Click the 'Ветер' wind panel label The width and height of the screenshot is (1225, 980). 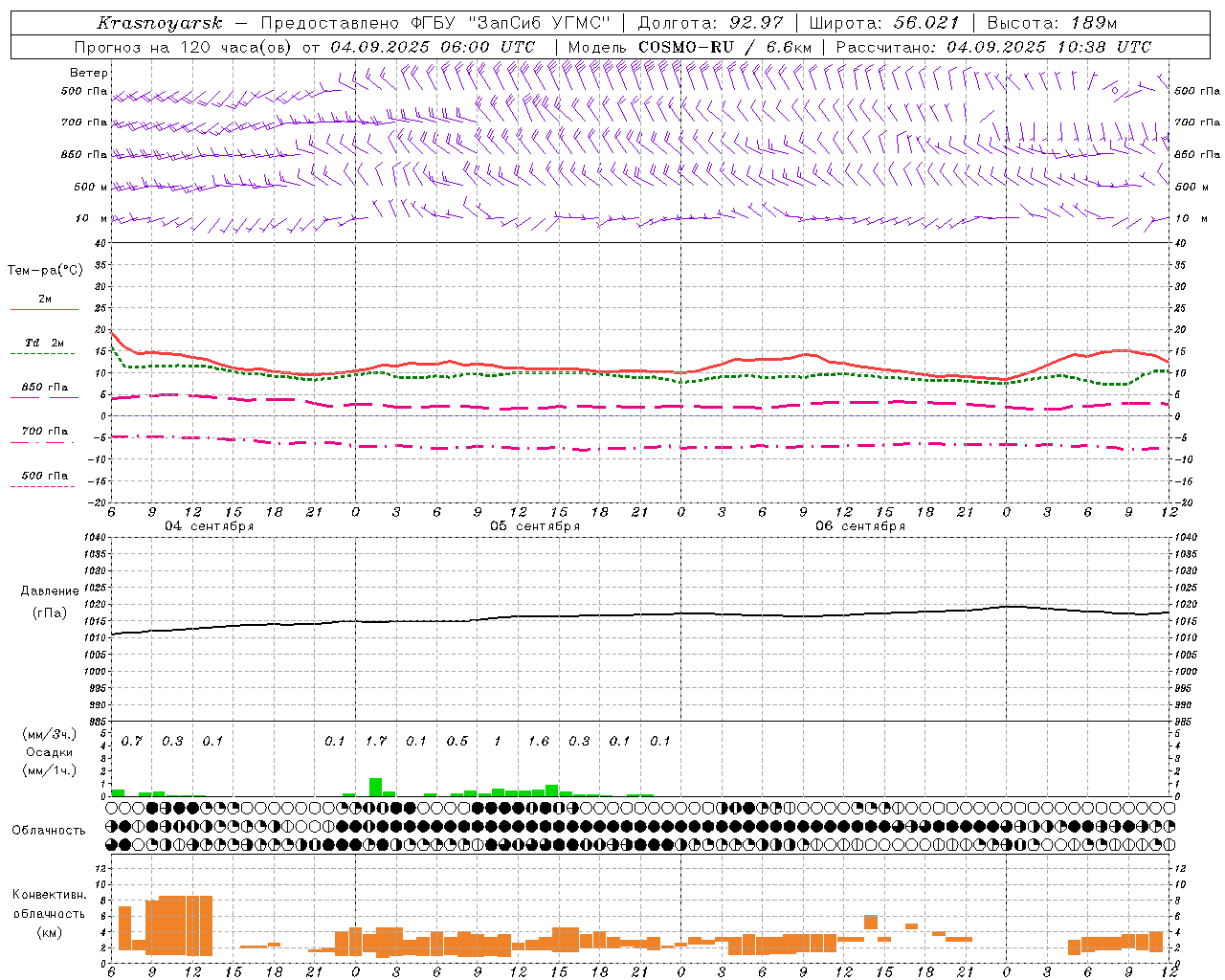click(89, 73)
